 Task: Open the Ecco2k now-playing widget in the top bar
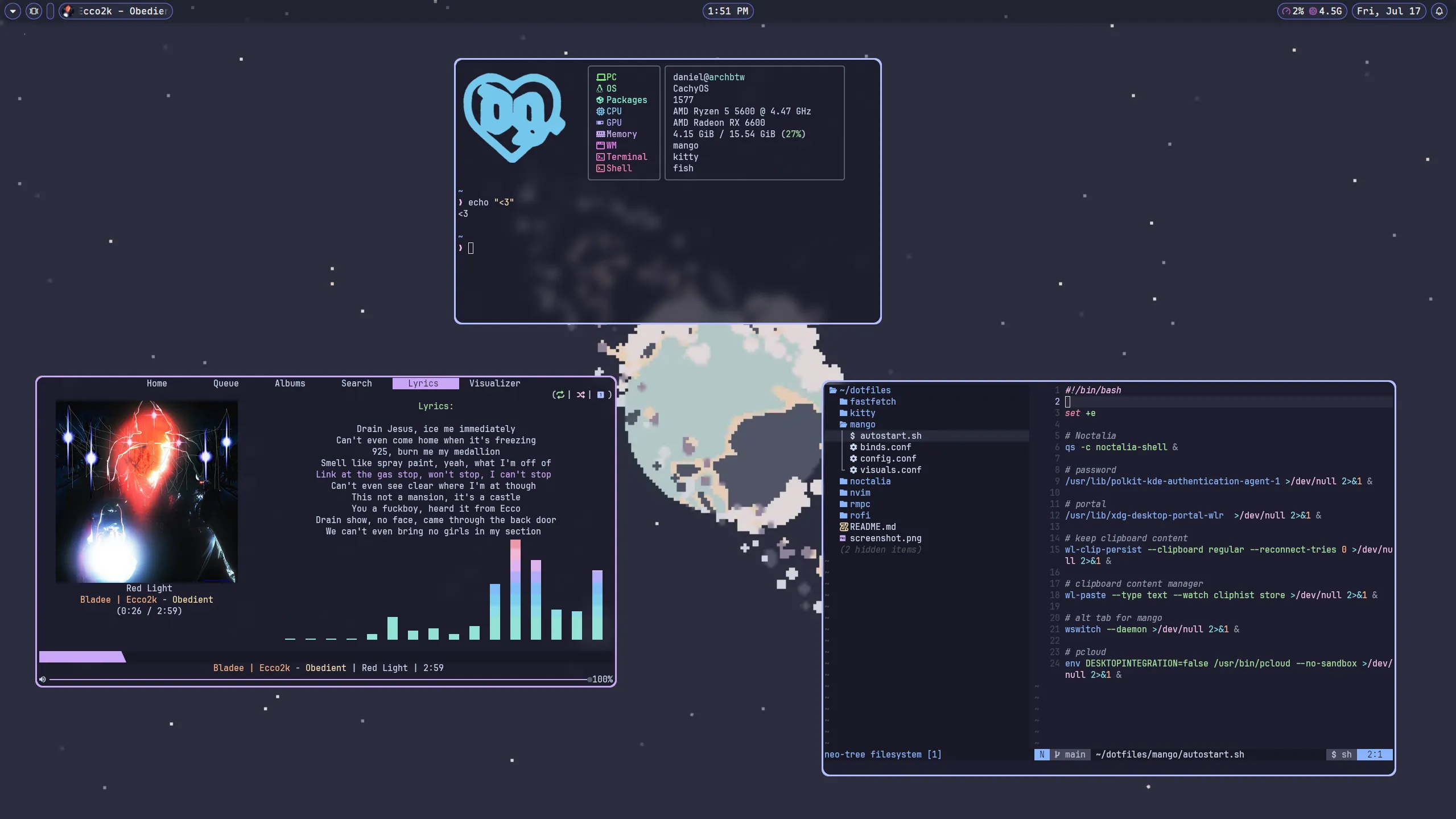coord(116,11)
